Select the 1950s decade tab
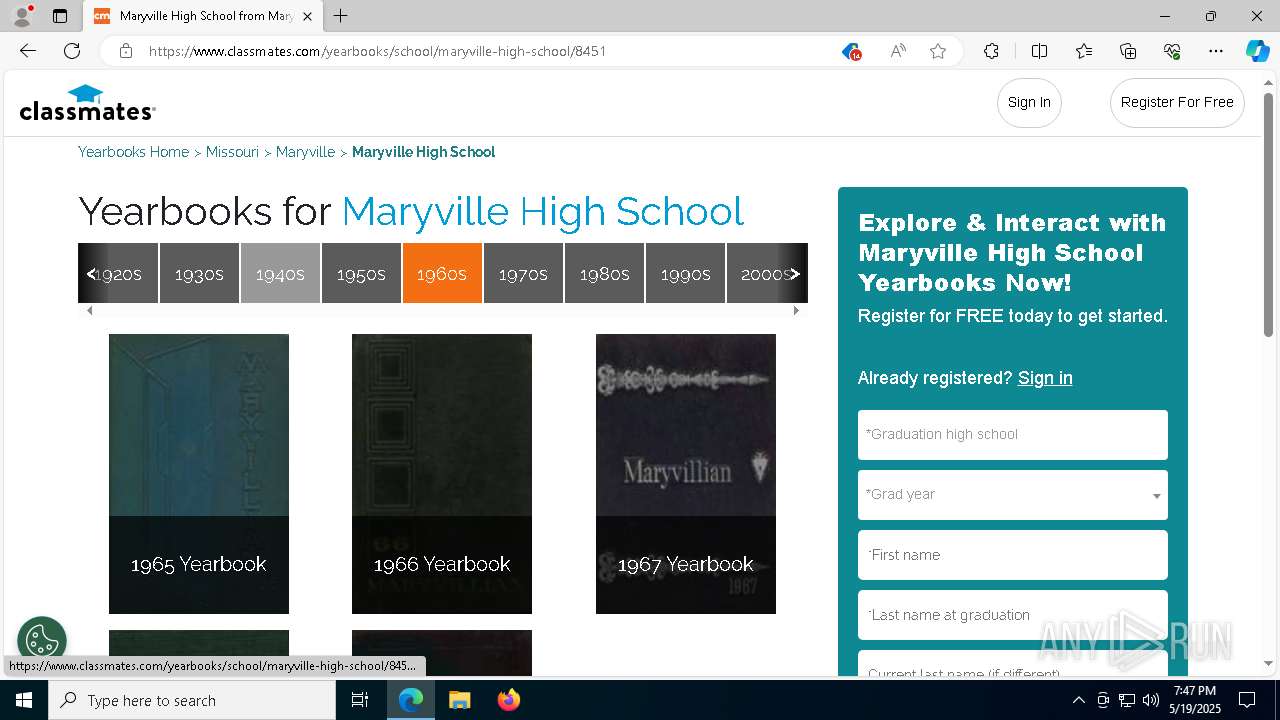Image resolution: width=1280 pixels, height=720 pixels. click(361, 273)
